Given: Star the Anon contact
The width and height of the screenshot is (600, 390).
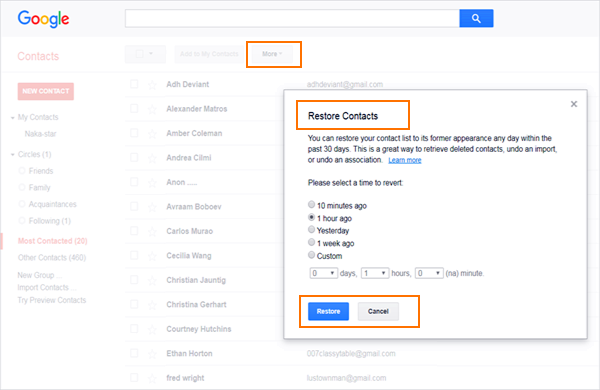Looking at the screenshot, I should [x=152, y=183].
